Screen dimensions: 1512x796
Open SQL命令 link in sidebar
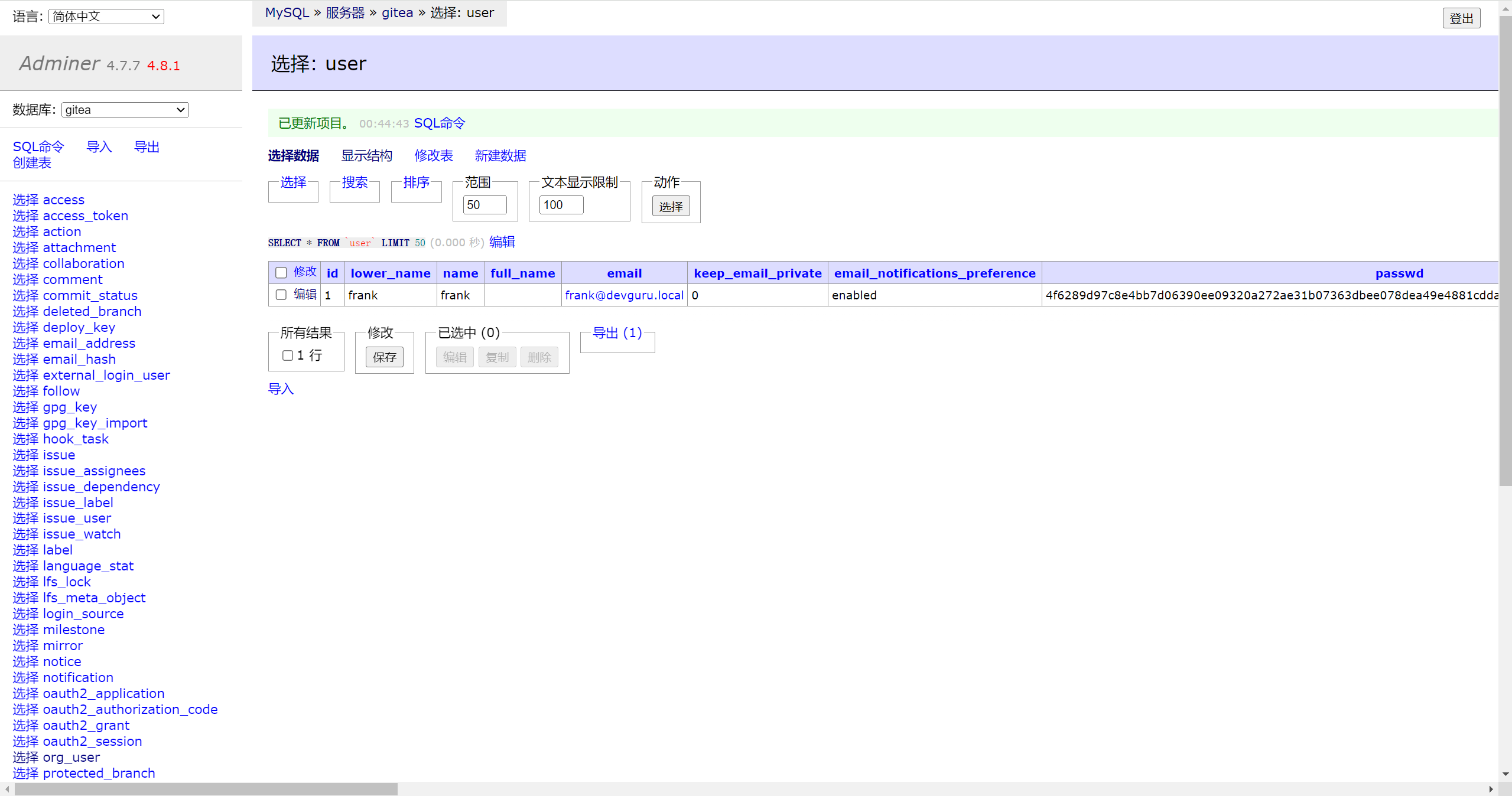[x=38, y=147]
